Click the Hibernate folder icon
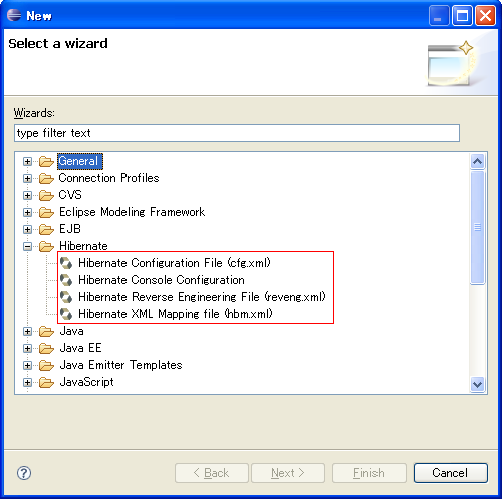The height and width of the screenshot is (499, 502). tap(46, 246)
